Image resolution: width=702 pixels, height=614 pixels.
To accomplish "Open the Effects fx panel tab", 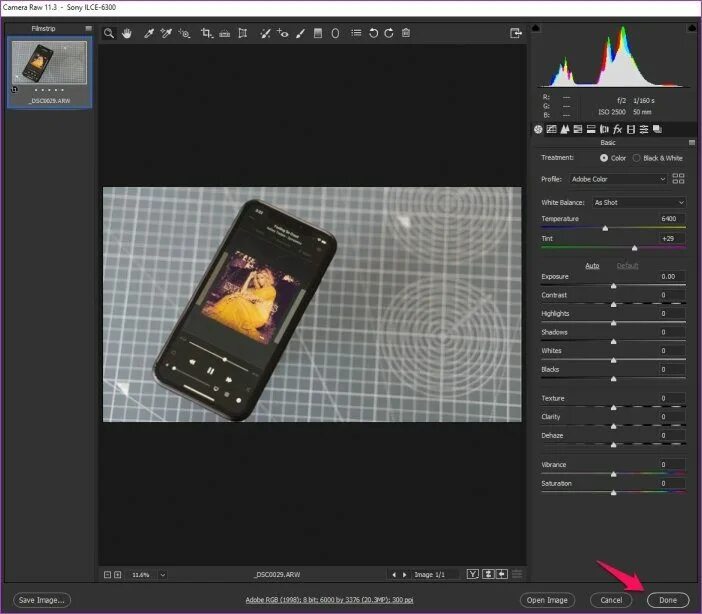I will pos(617,129).
